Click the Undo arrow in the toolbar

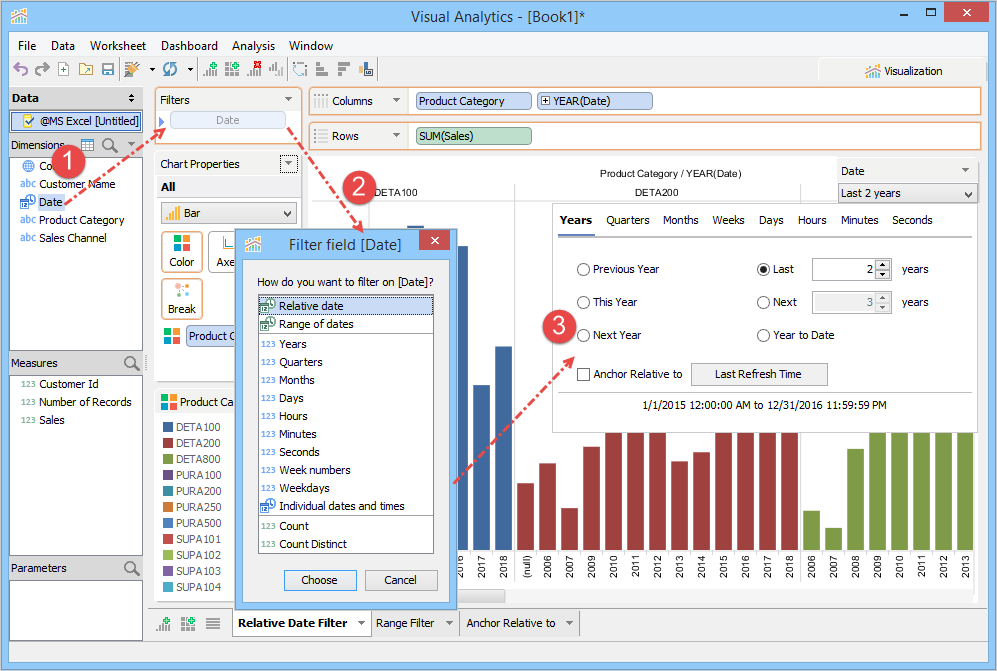pos(20,69)
